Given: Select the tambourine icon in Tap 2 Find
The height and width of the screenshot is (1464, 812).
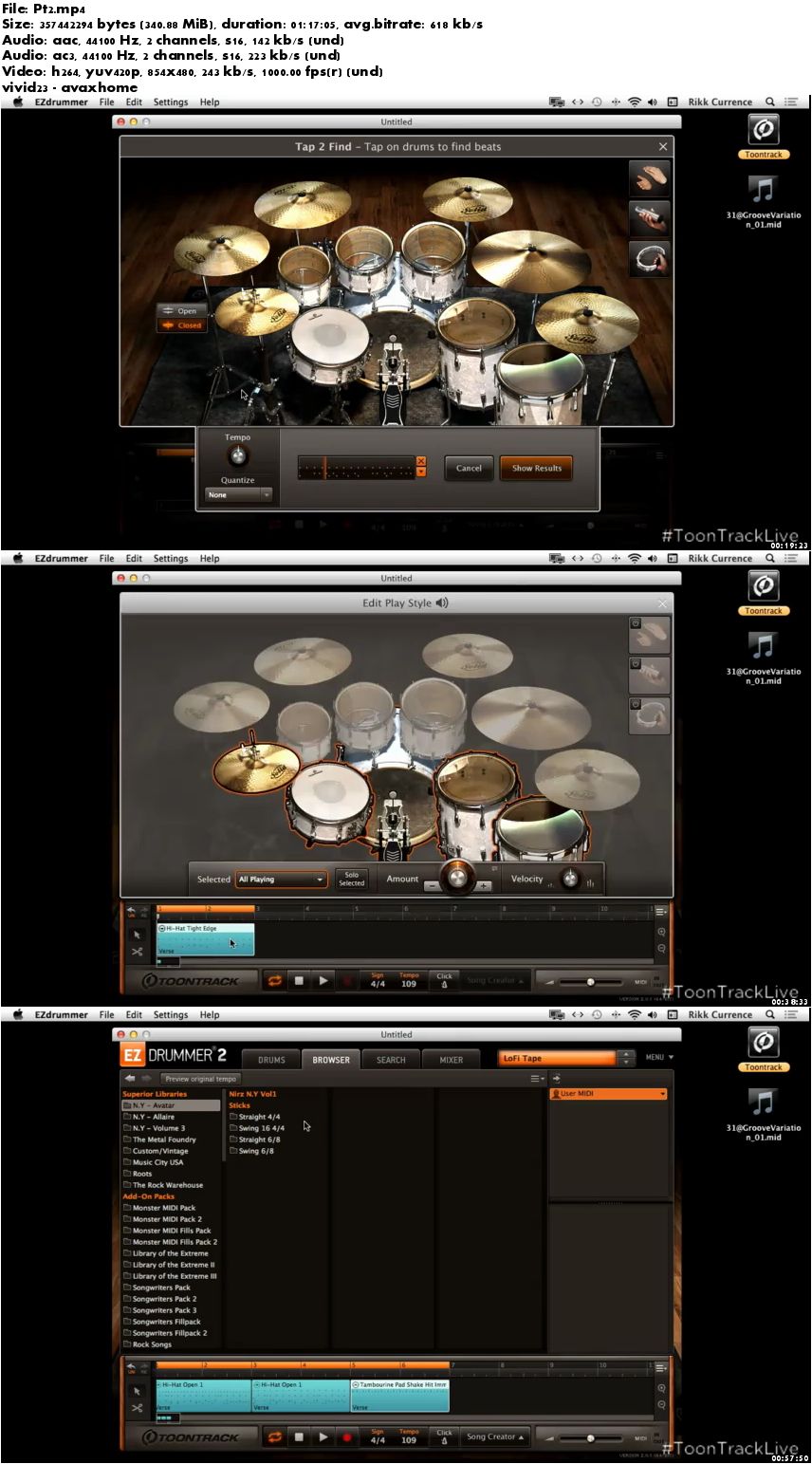Looking at the screenshot, I should click(650, 258).
